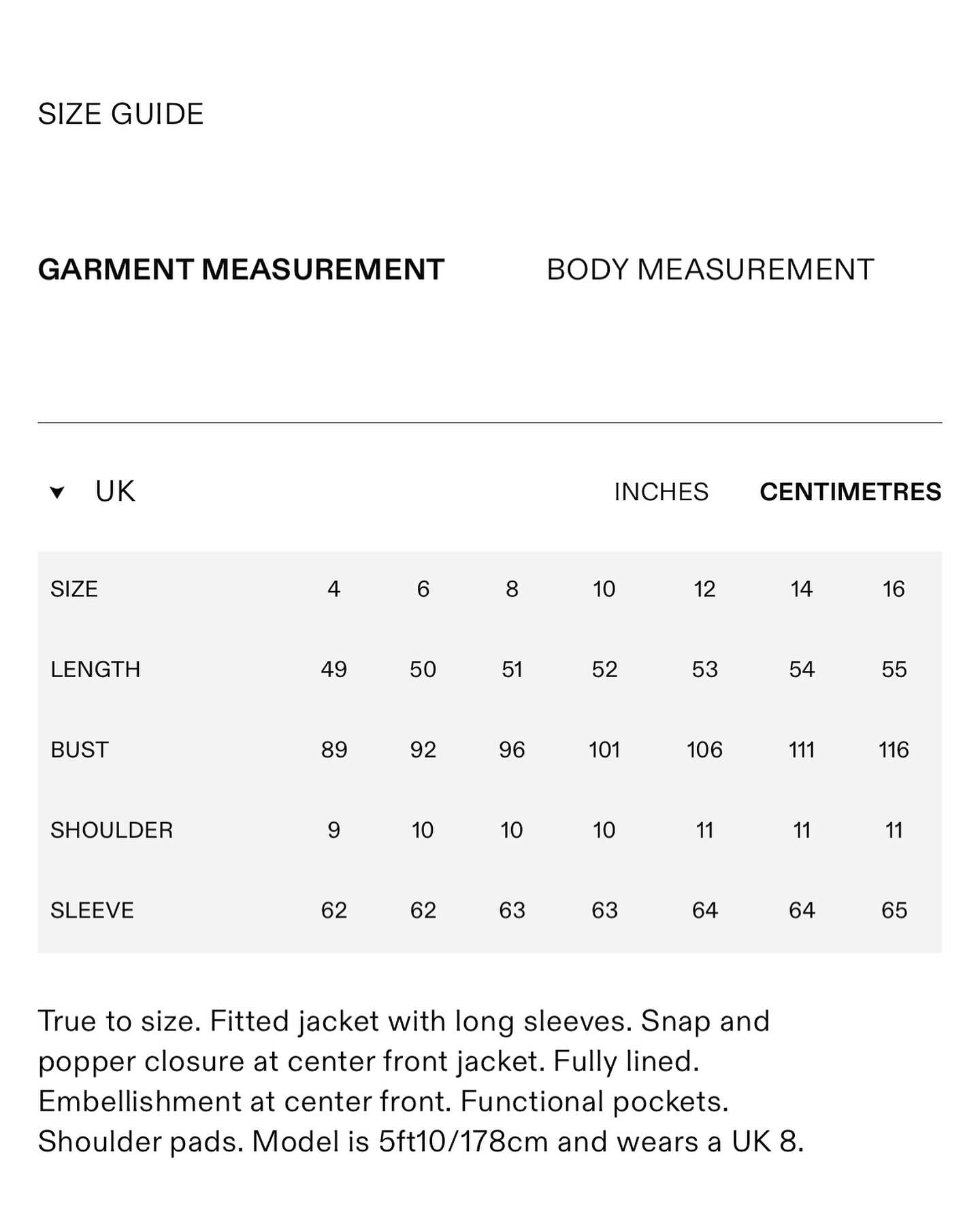980x1225 pixels.
Task: Click the Size row label
Action: click(x=74, y=589)
